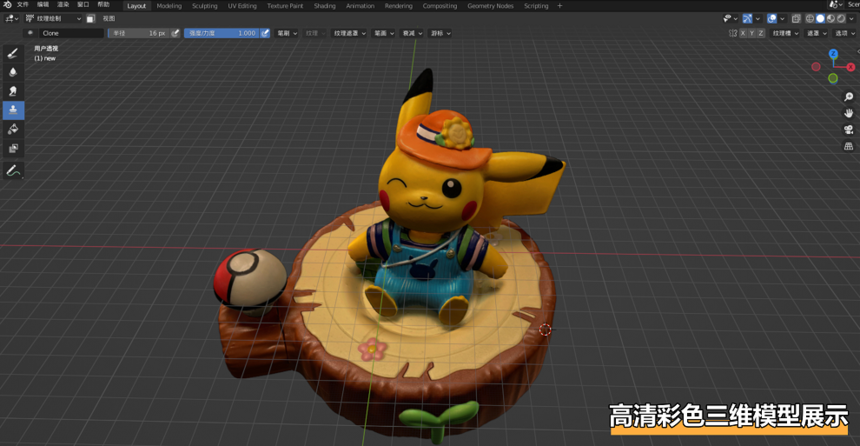Select the Smear tool in toolbar
Viewport: 860px width, 446px height.
coord(13,91)
